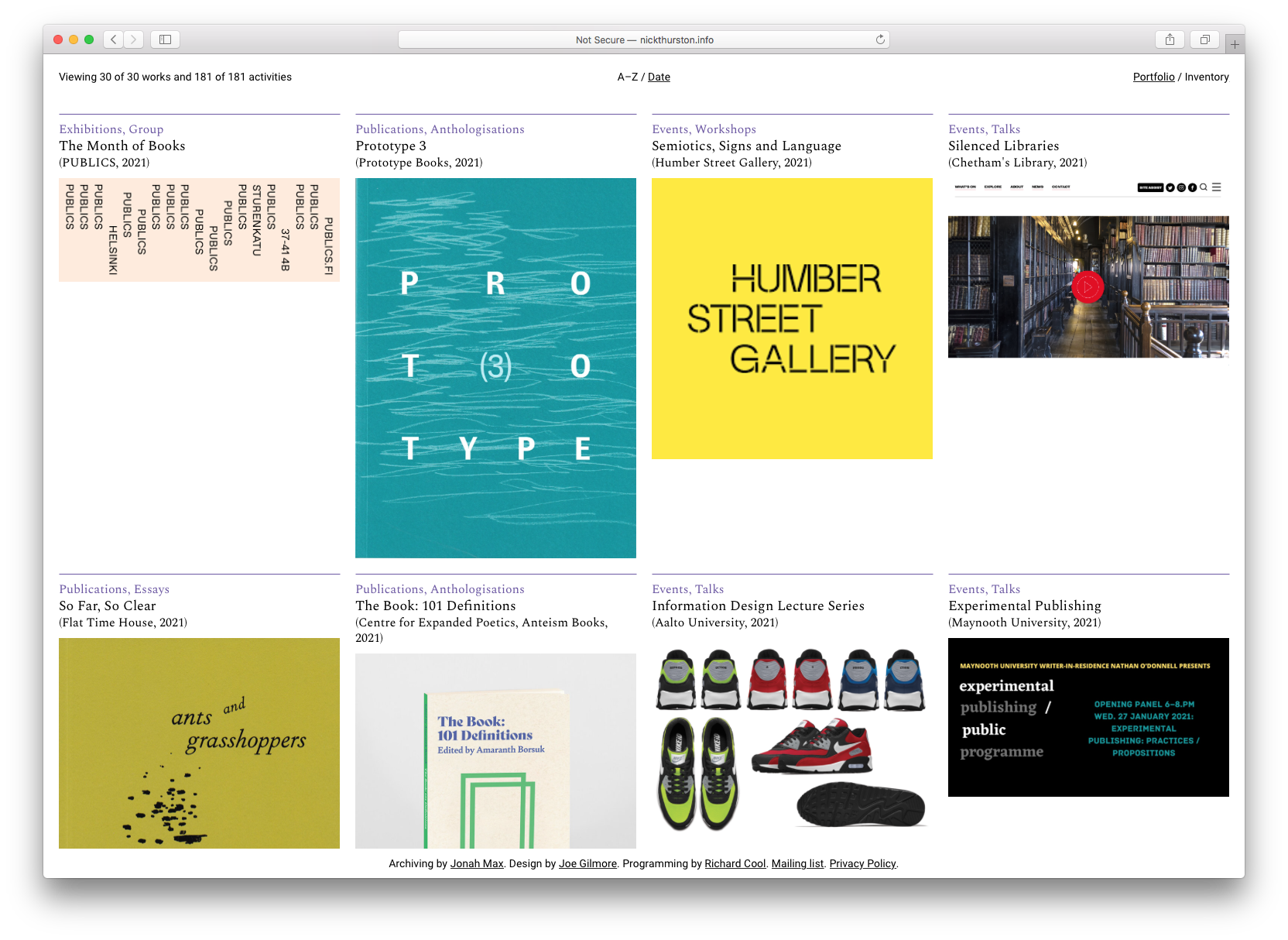The image size is (1288, 940).
Task: Play the Silenced Libraries video
Action: pyautogui.click(x=1088, y=287)
